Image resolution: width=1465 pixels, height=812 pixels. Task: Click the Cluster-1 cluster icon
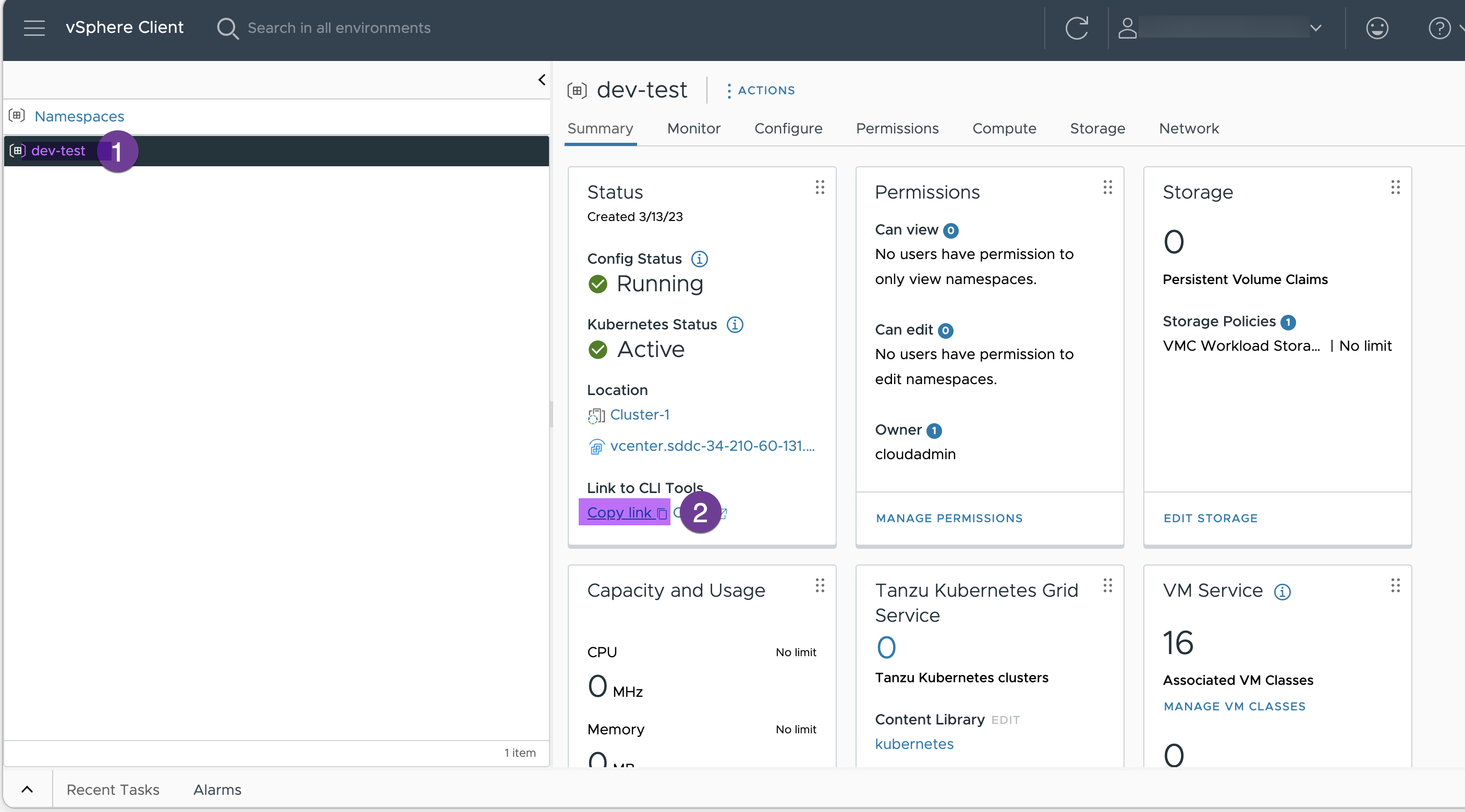[596, 416]
